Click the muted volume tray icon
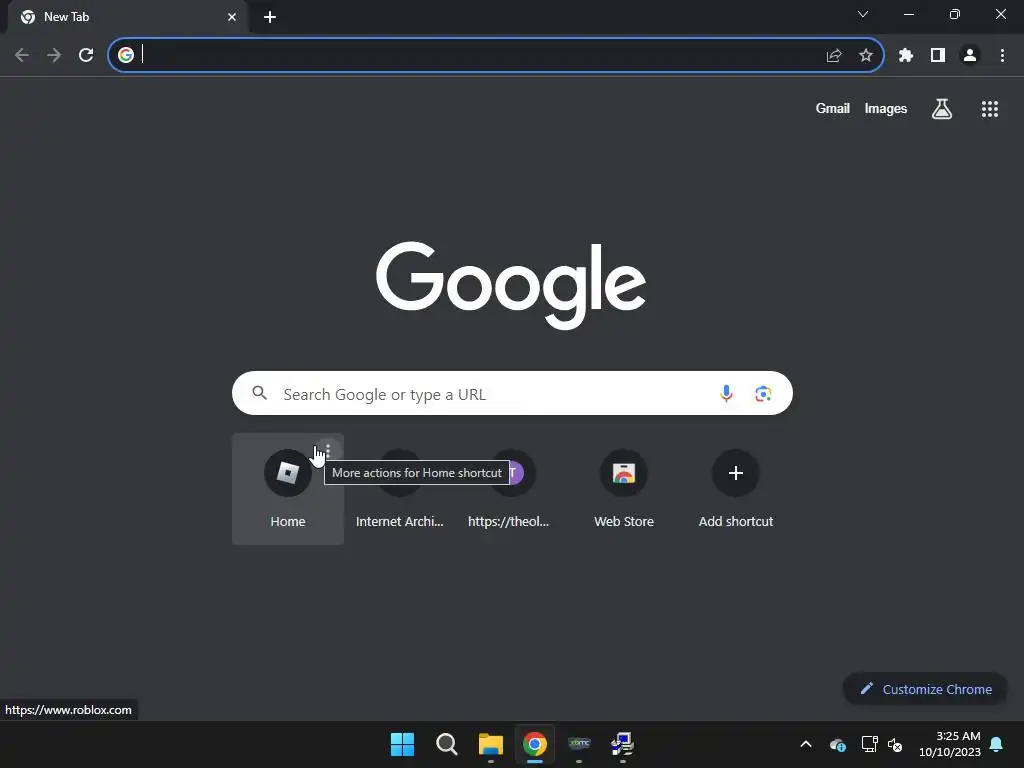Screen dimensions: 1024x768 click(x=895, y=744)
